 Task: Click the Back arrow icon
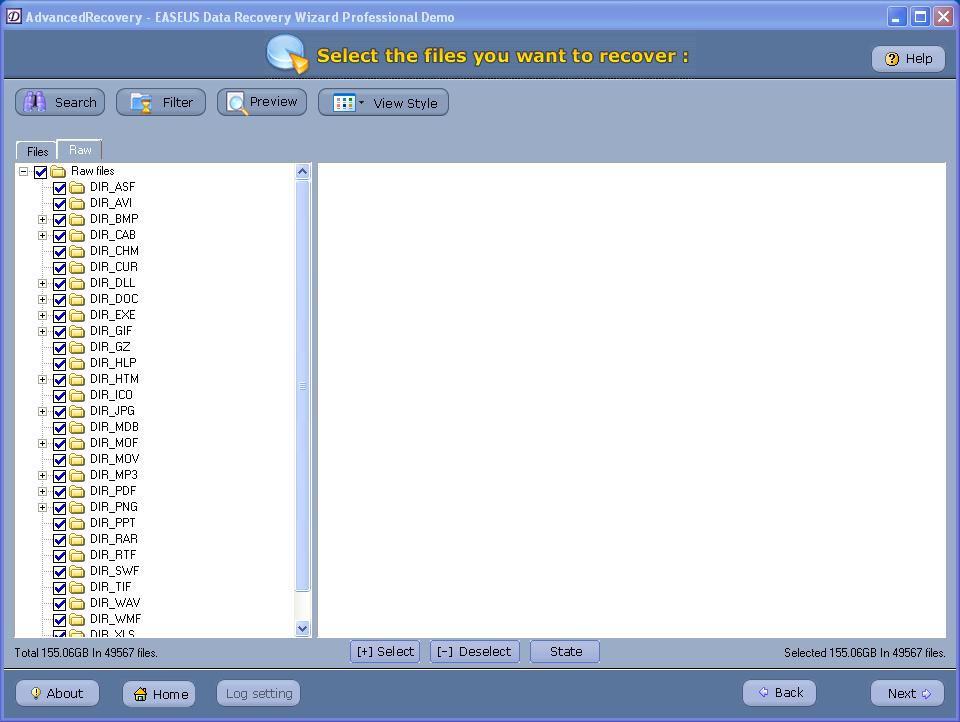click(763, 692)
